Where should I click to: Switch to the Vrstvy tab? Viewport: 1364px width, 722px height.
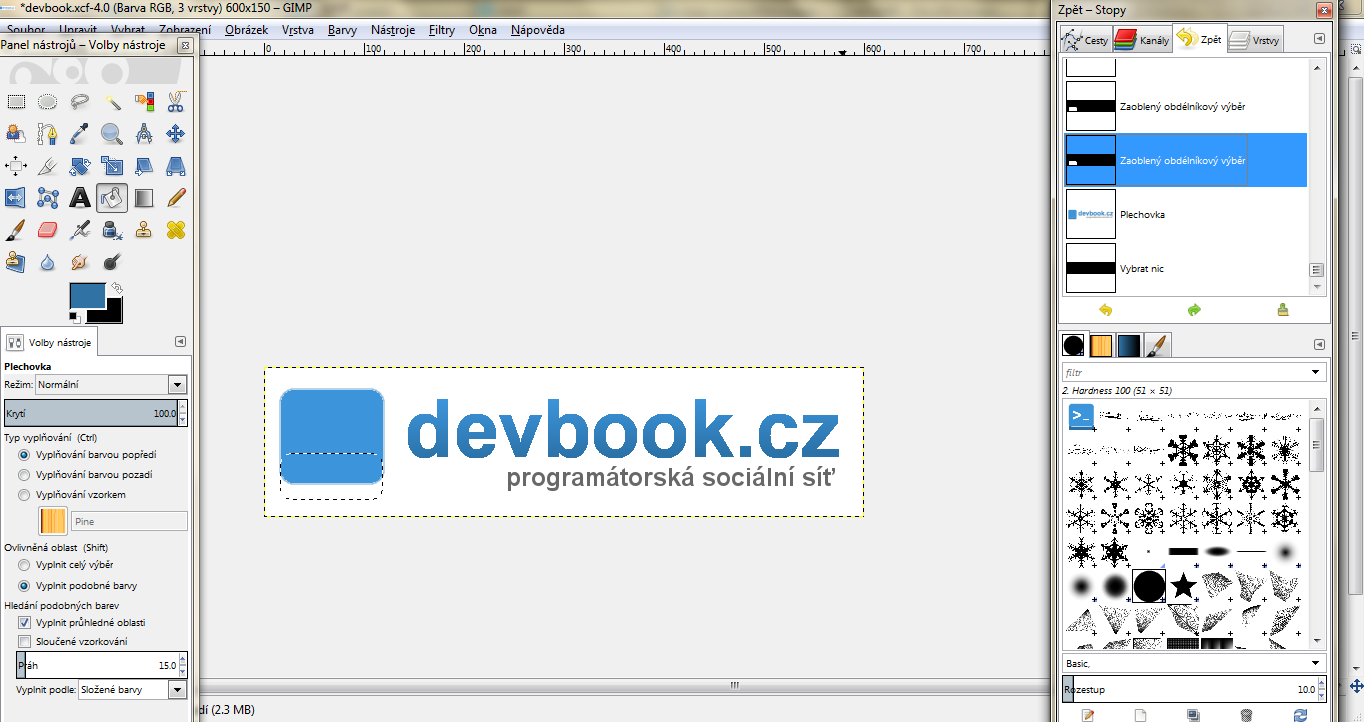point(1255,40)
